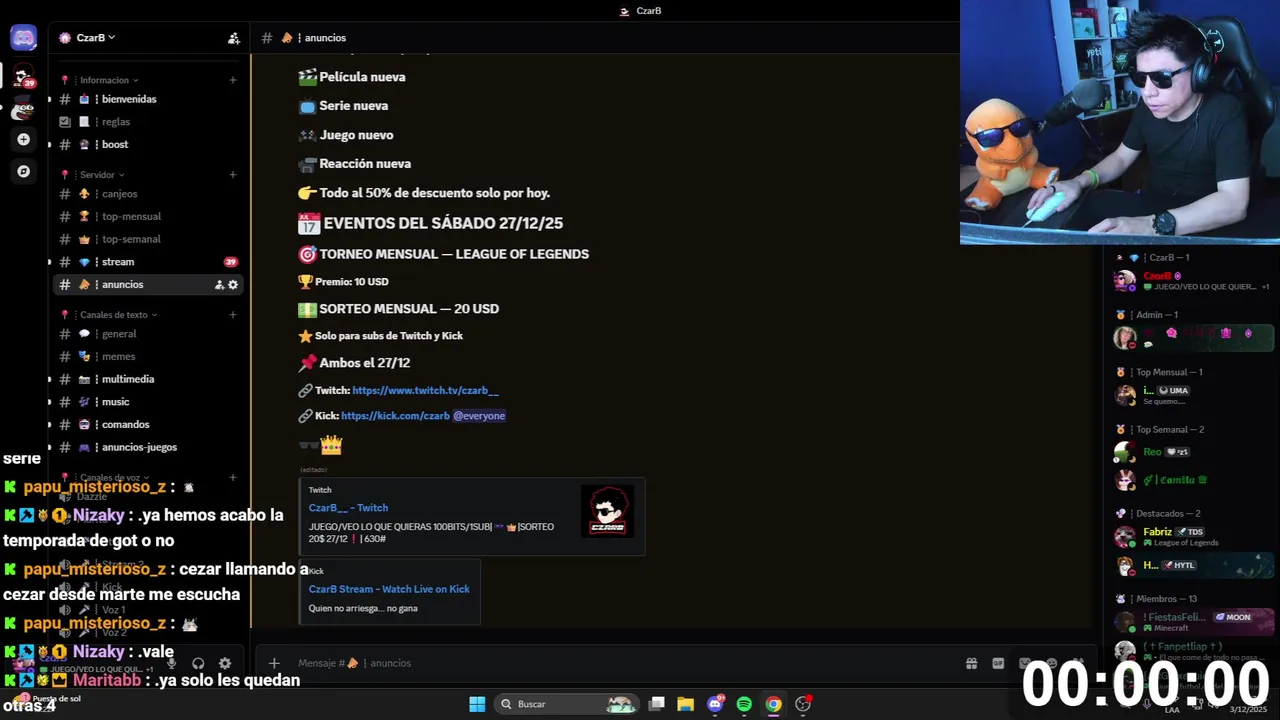Add channel to Servidor category
This screenshot has height=720, width=1280.
233,175
